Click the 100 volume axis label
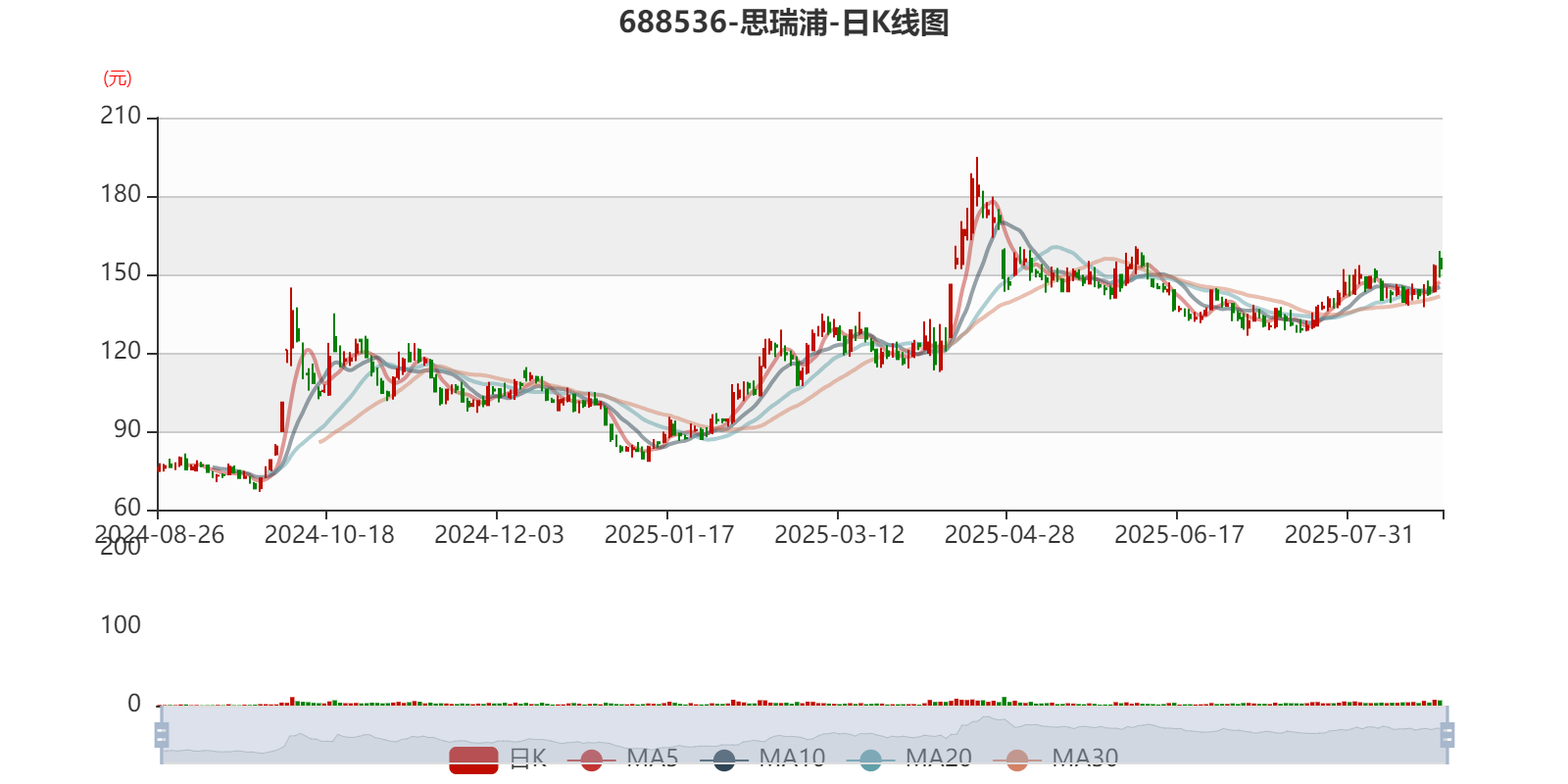The image size is (1568, 784). point(121,625)
